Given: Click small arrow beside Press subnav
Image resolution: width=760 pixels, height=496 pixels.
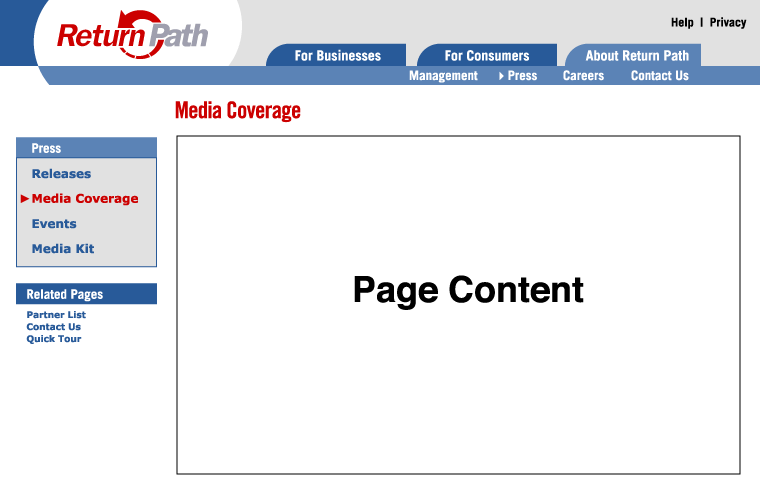Looking at the screenshot, I should 501,76.
